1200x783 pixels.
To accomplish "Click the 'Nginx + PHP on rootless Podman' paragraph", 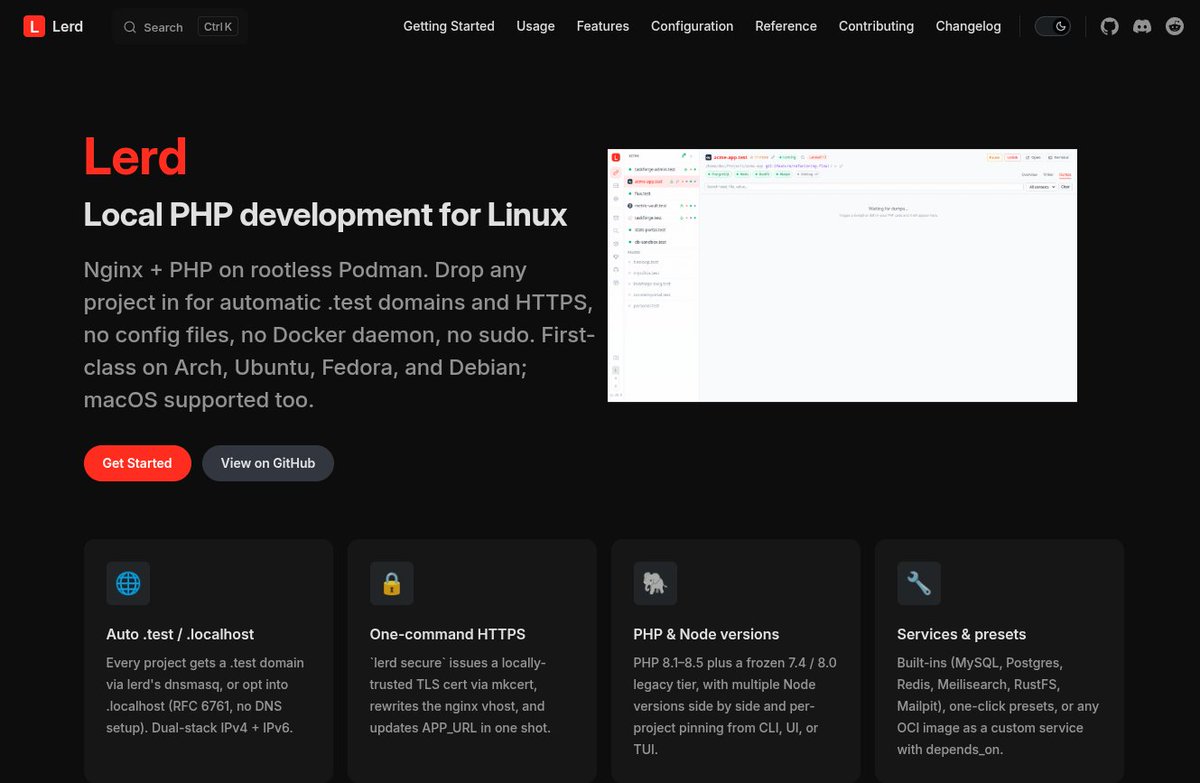I will 340,335.
